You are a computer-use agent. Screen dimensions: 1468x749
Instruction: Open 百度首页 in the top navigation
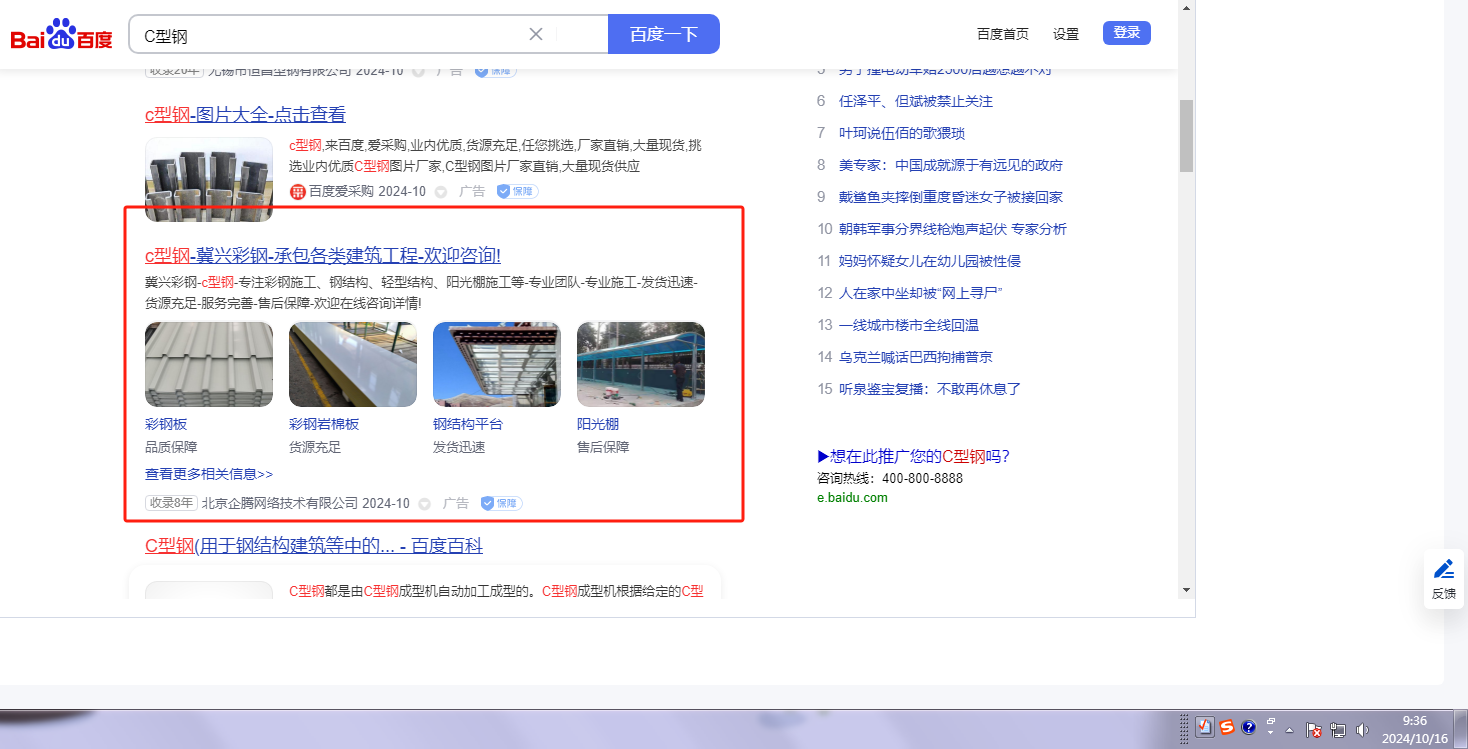1002,34
